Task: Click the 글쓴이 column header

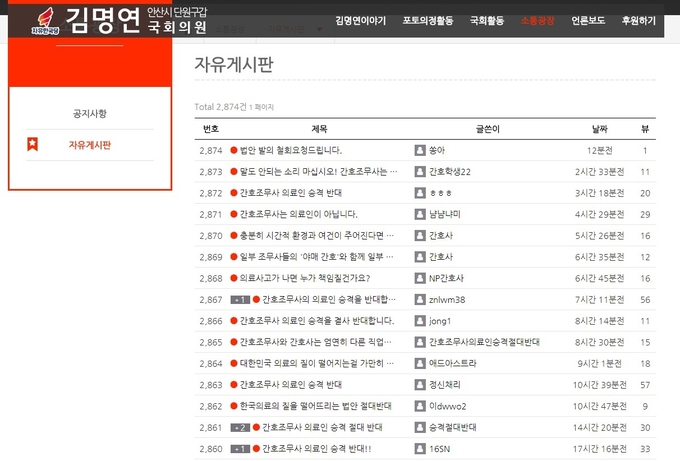Action: click(x=488, y=129)
